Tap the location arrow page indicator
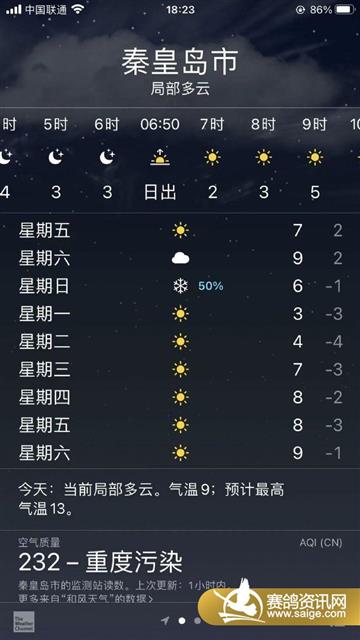Image resolution: width=360 pixels, height=640 pixels. pos(165,621)
